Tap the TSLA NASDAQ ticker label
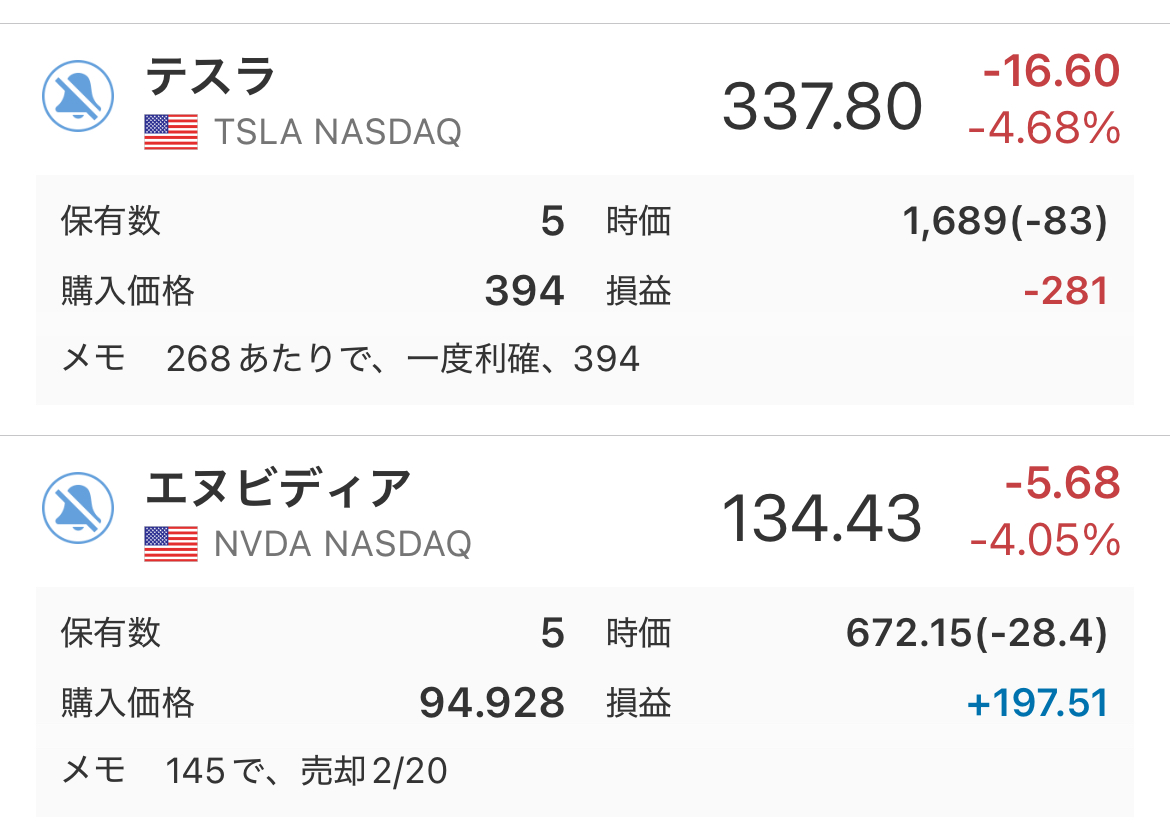The width and height of the screenshot is (1170, 834). pos(338,132)
